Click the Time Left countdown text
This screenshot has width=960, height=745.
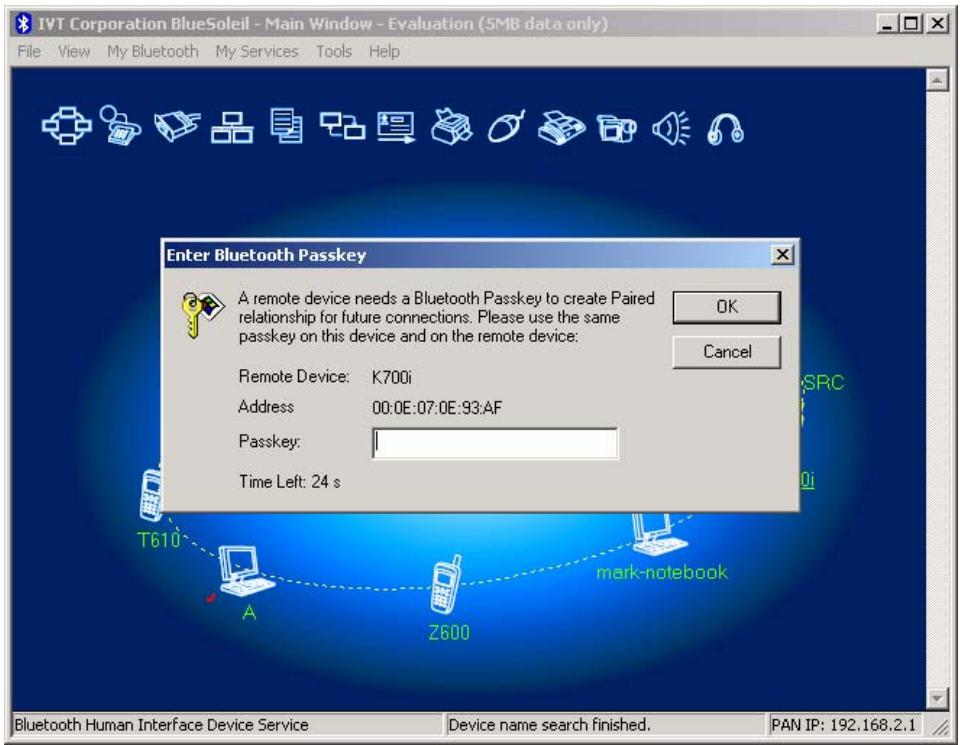click(290, 482)
